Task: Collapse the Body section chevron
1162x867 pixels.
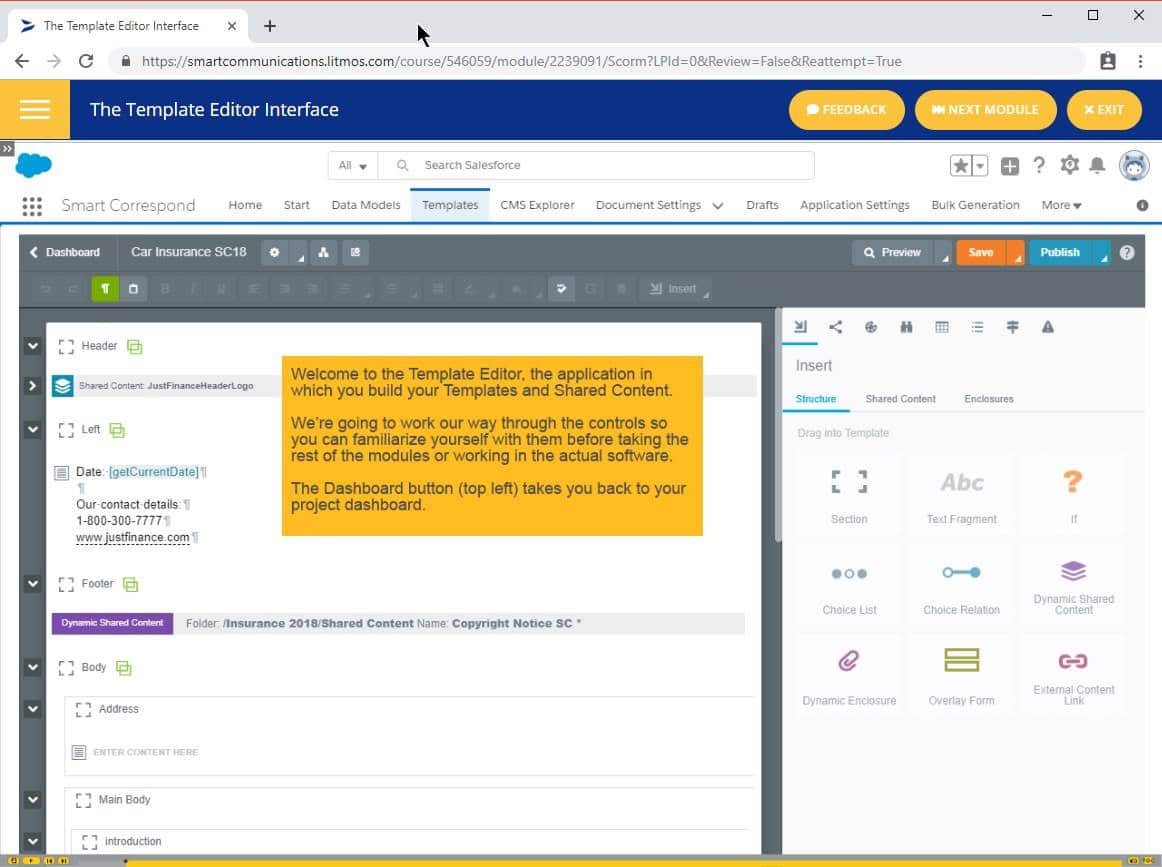Action: coord(33,667)
